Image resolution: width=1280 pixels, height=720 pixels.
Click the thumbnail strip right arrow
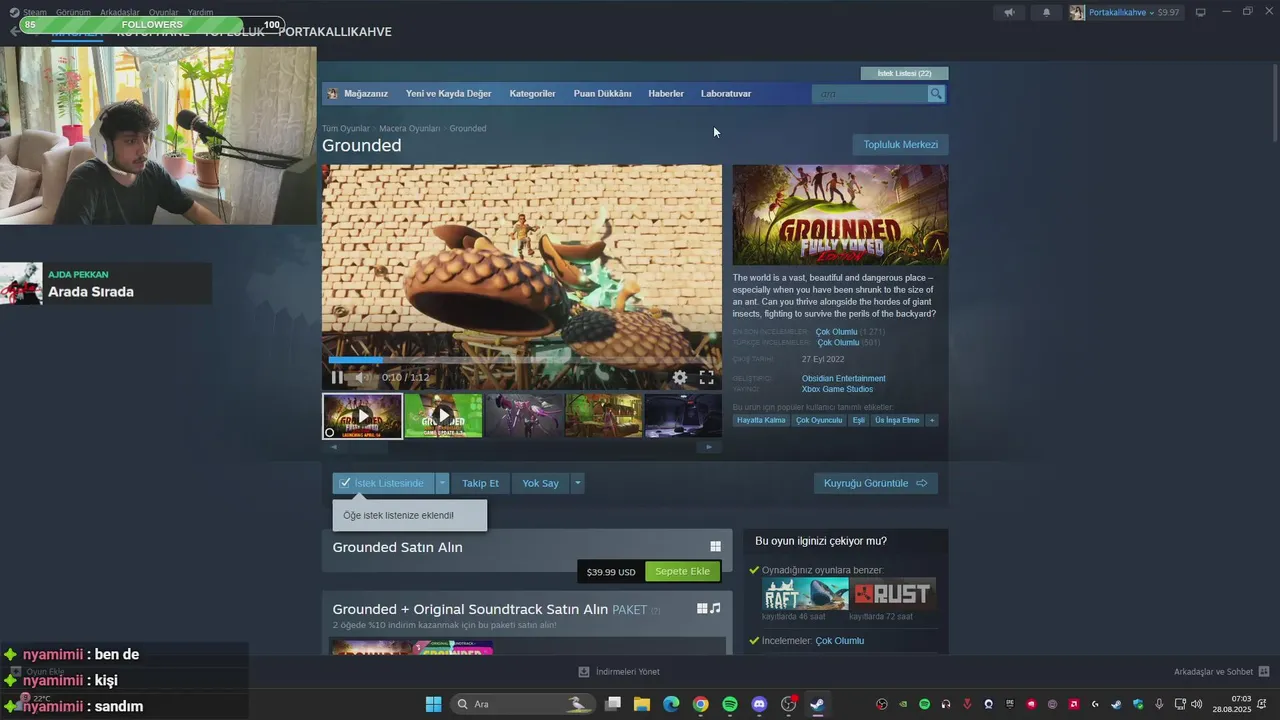709,447
